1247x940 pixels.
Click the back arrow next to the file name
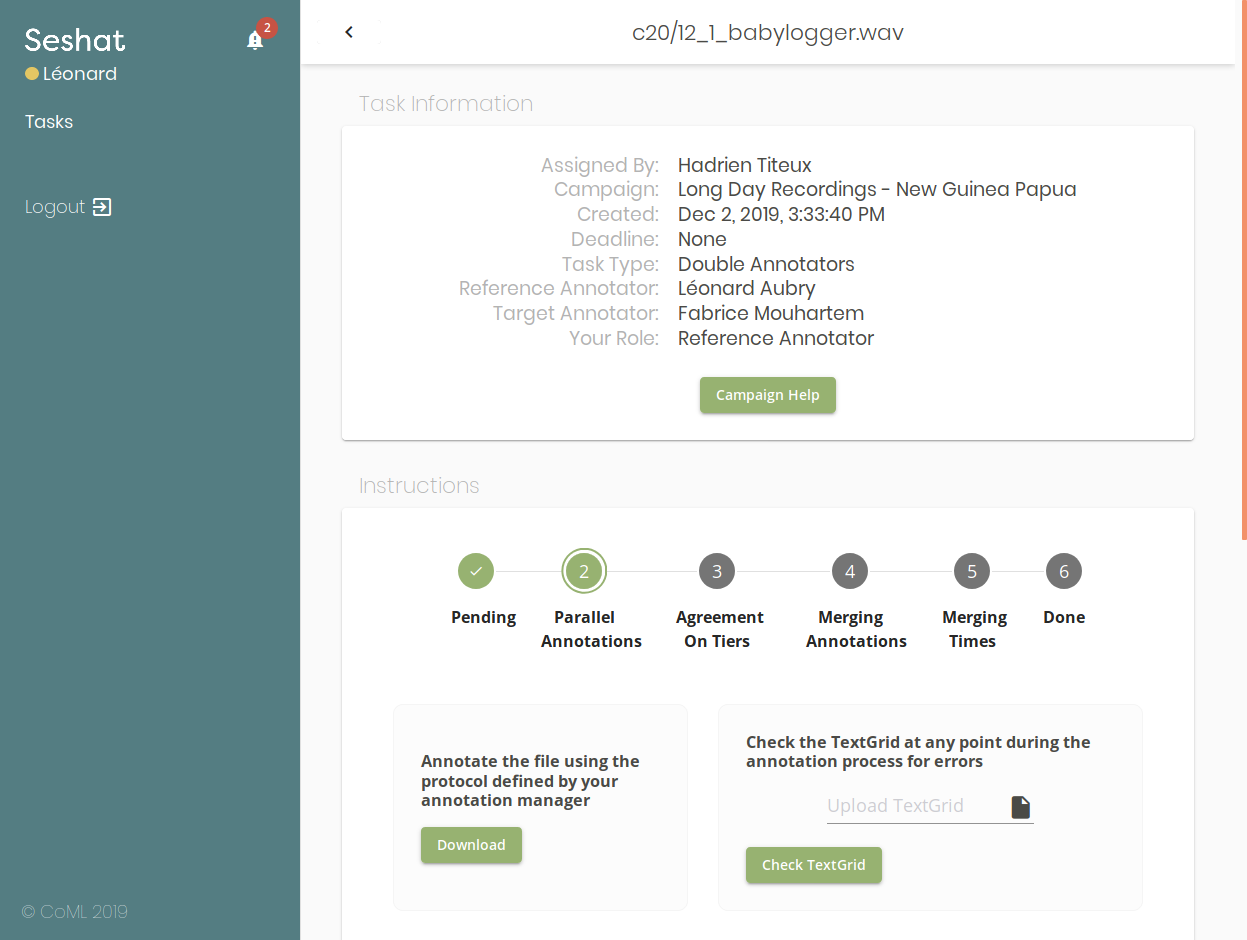pyautogui.click(x=349, y=32)
